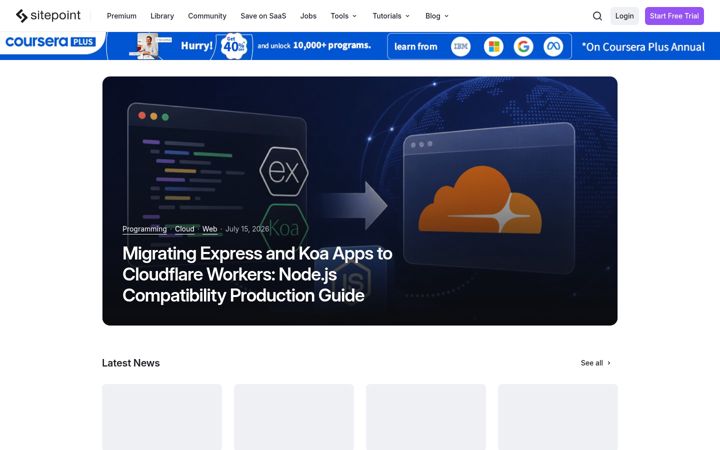Screen dimensions: 720x450
Task: Click the "On Coursera Plus Annual" banner text
Action: [x=643, y=47]
